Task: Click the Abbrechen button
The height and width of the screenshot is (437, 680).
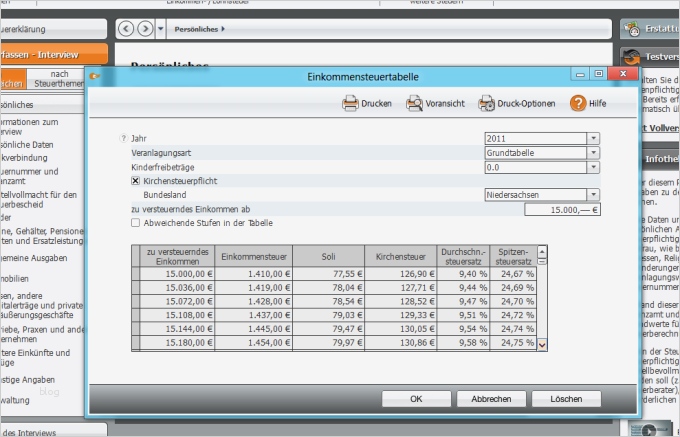Action: click(491, 399)
